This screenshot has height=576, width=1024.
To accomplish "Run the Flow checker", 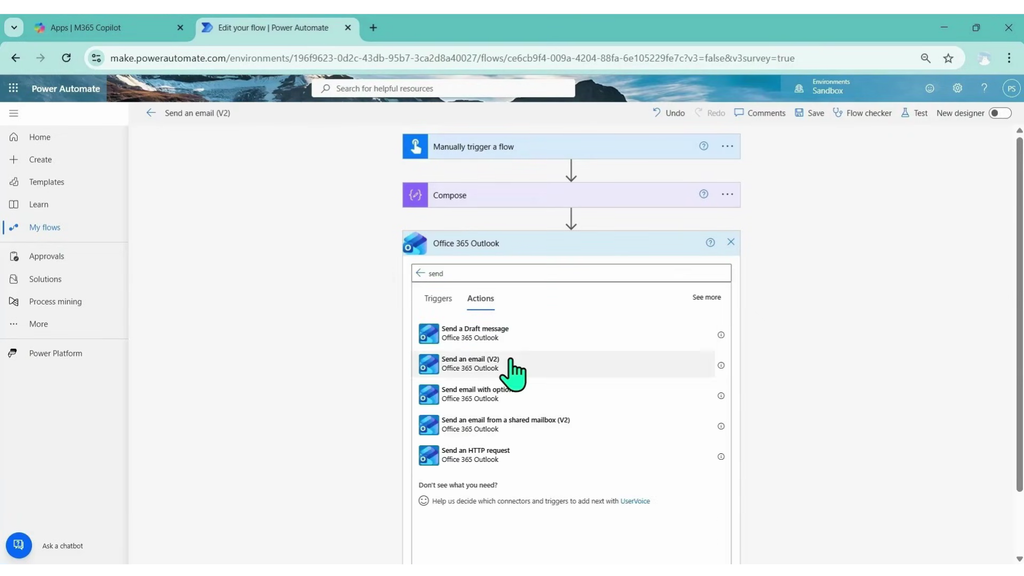I will coord(862,113).
